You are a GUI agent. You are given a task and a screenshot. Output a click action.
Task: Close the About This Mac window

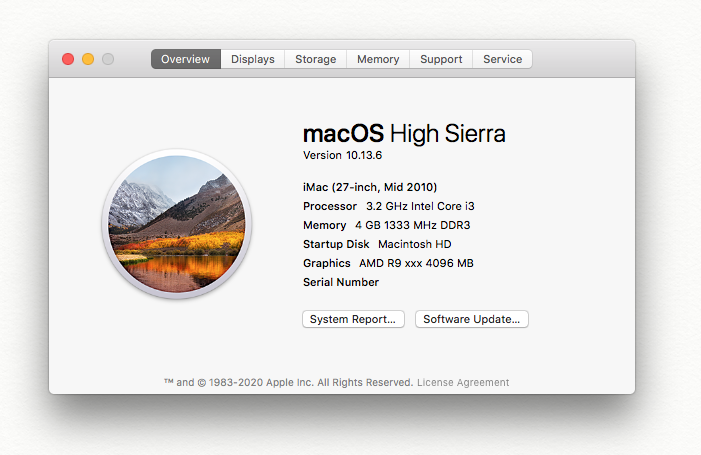68,59
